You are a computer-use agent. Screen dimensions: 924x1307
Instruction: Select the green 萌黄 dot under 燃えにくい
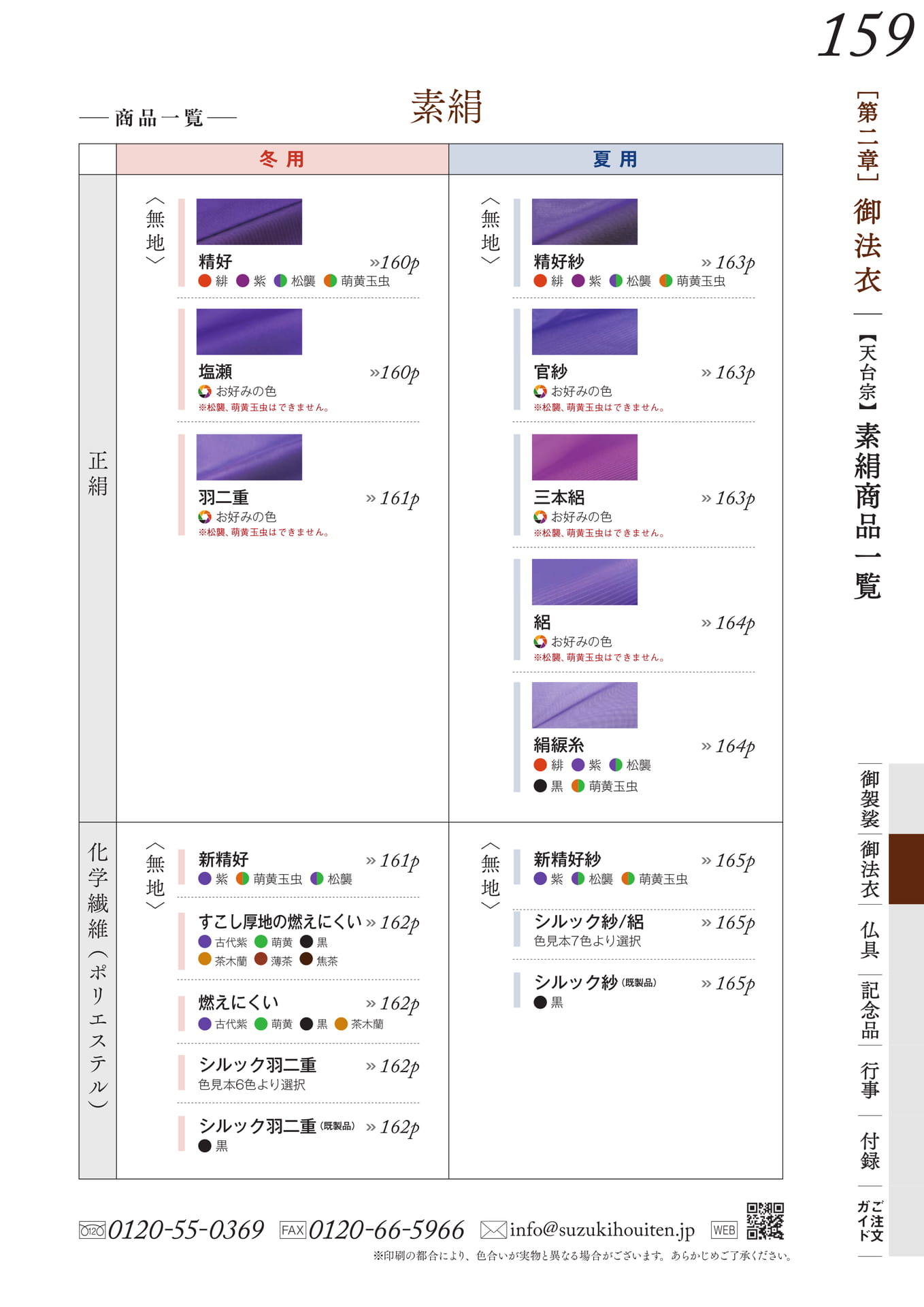[x=261, y=1024]
